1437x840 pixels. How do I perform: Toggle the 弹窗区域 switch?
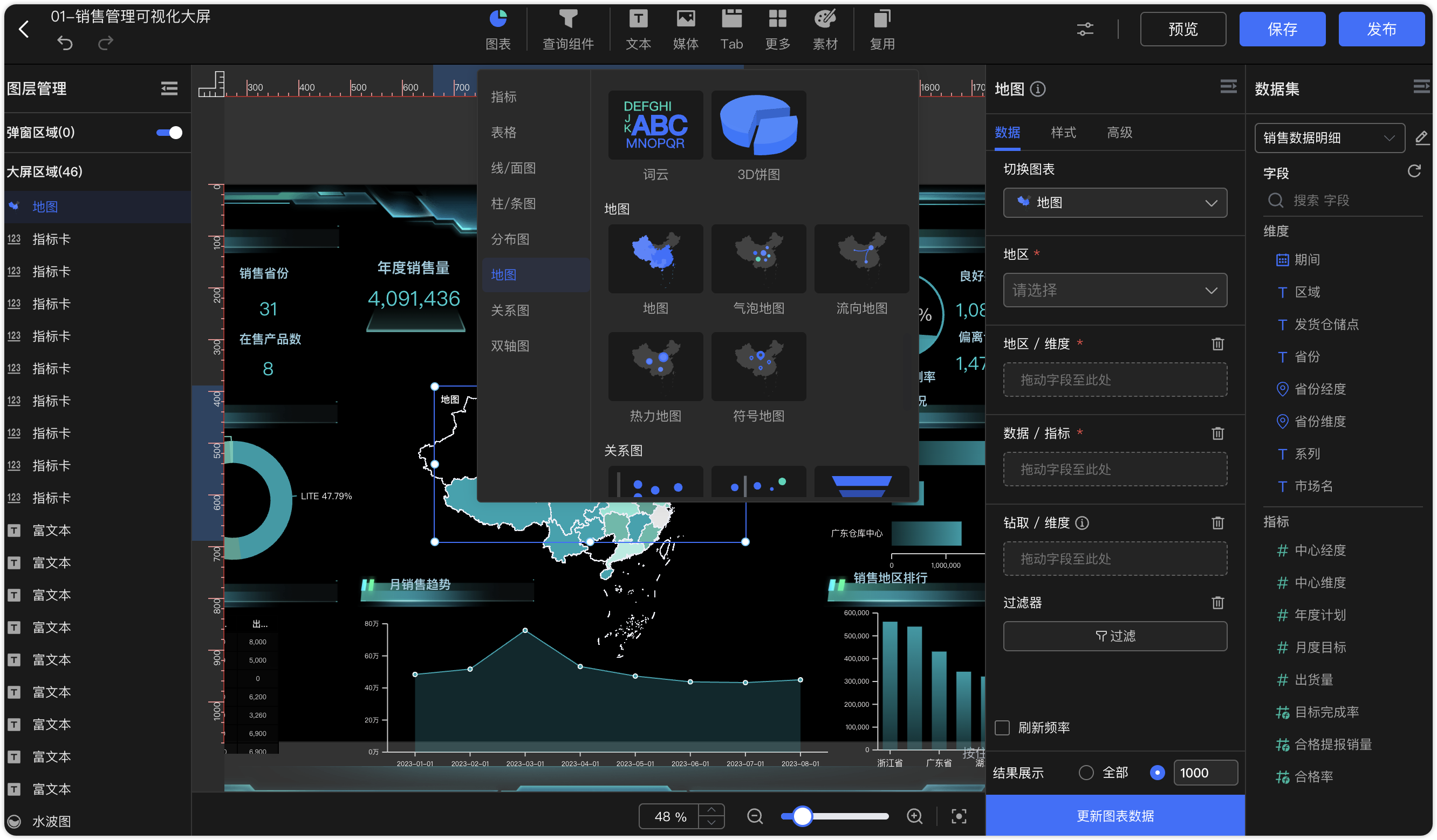coord(169,133)
